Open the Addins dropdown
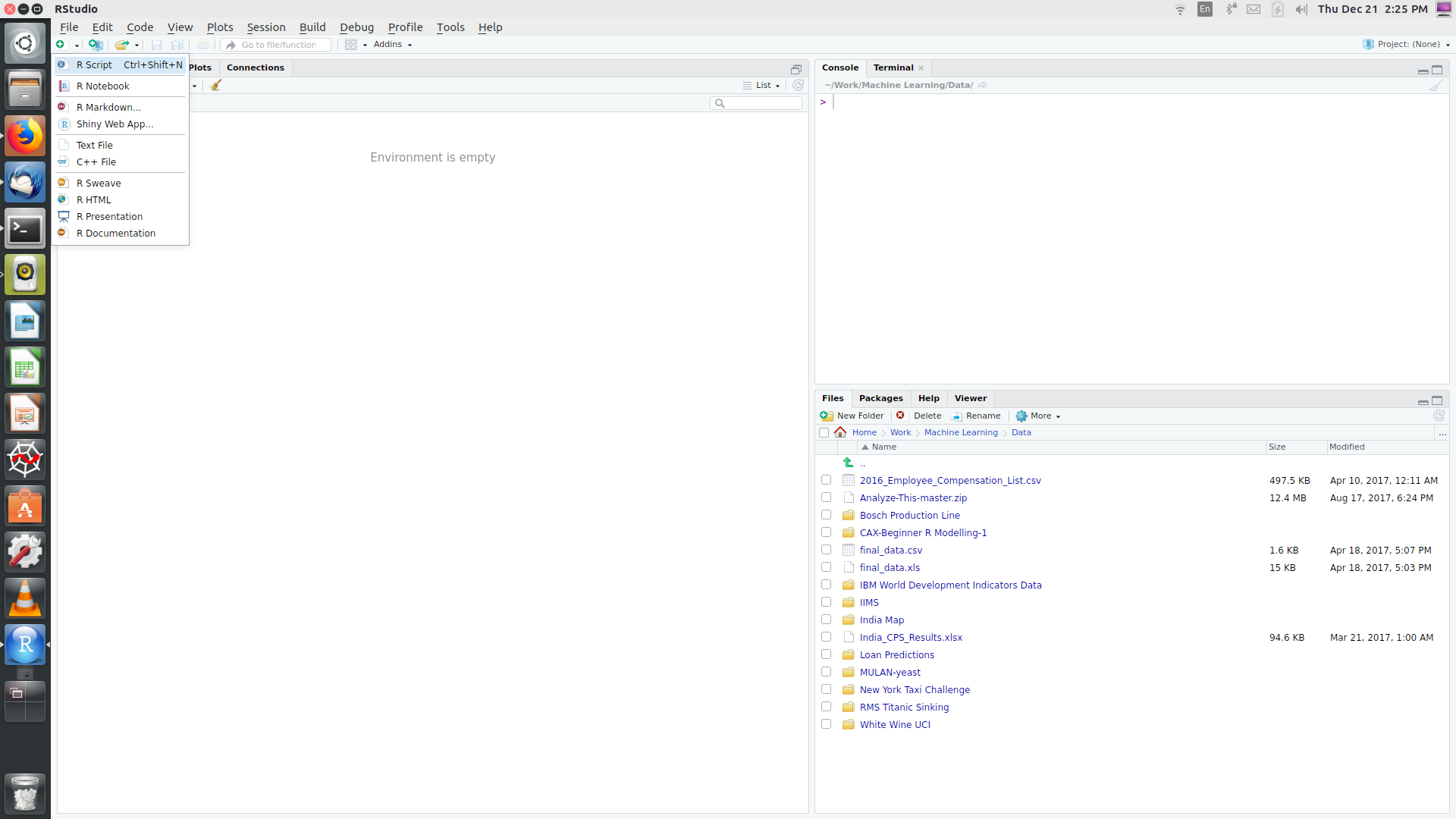 (392, 45)
